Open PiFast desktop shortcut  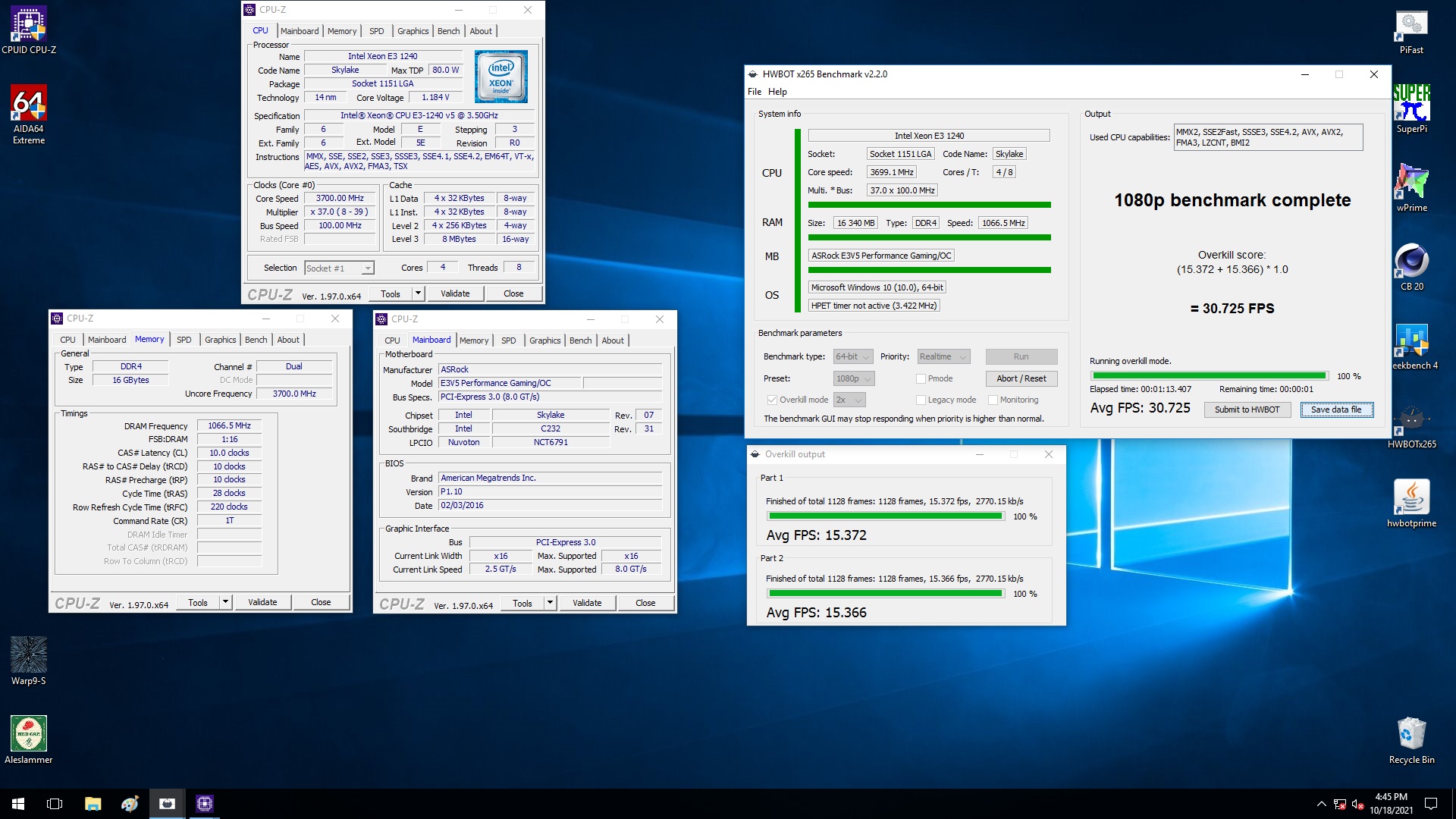point(1411,30)
